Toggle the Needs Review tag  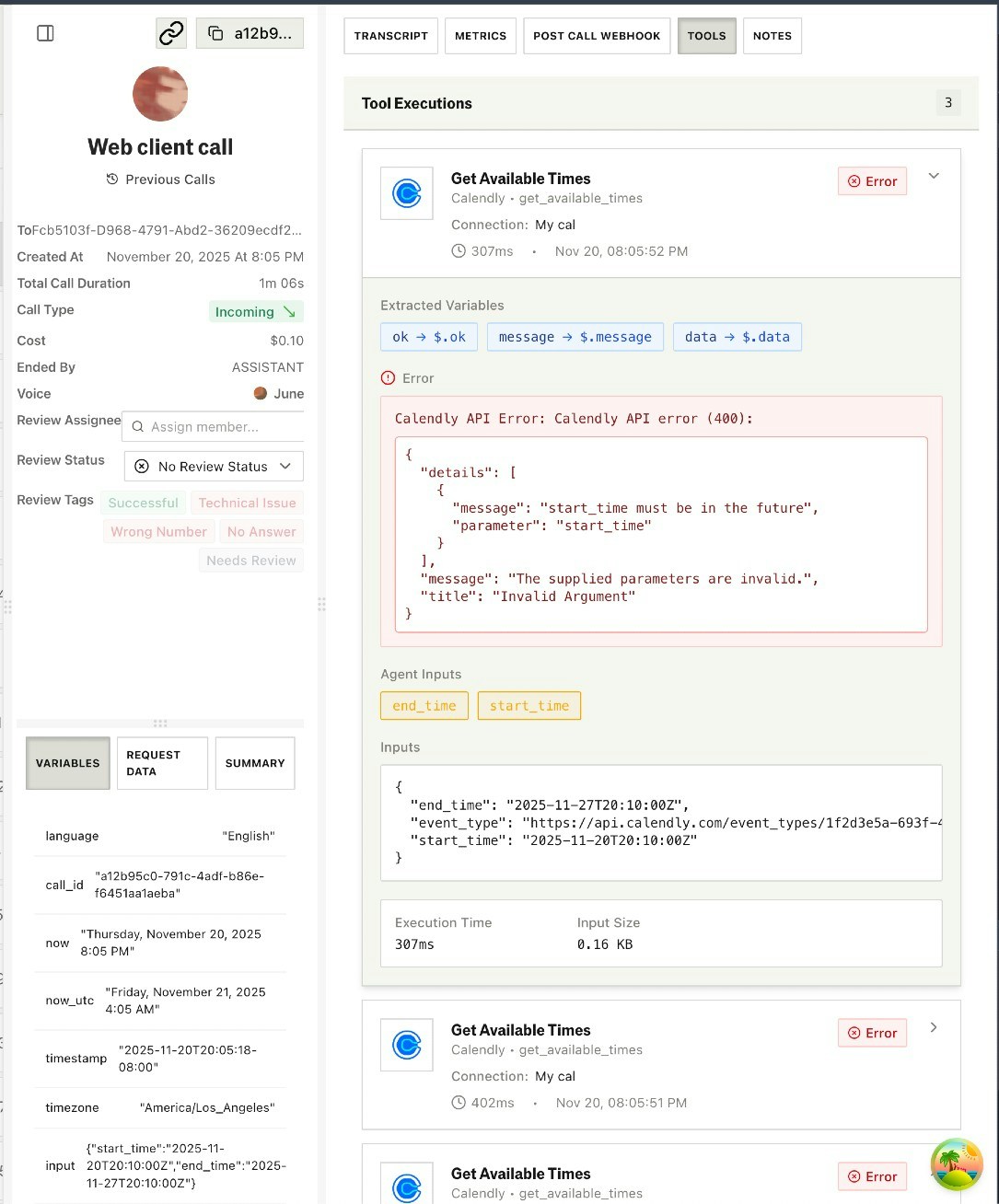click(x=250, y=560)
